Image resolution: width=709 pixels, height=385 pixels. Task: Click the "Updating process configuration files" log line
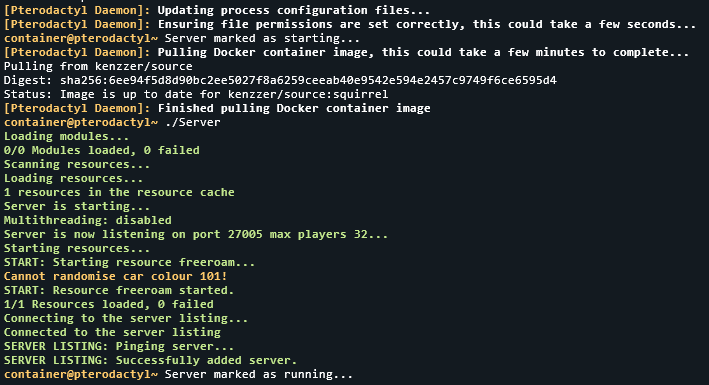tap(217, 10)
